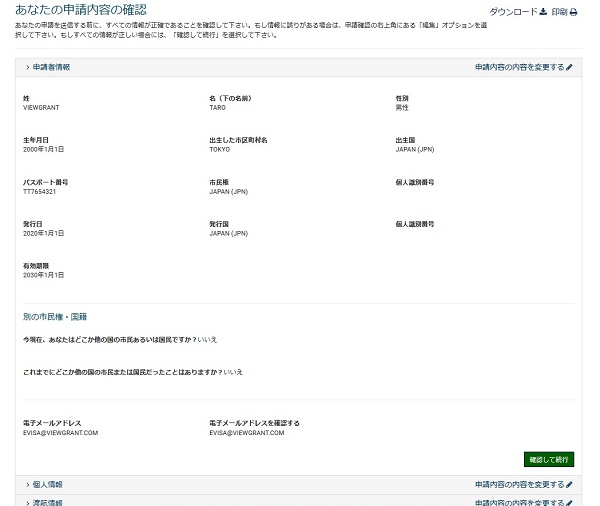Click the ダウンロード link text
This screenshot has height=506, width=600.
pyautogui.click(x=512, y=12)
